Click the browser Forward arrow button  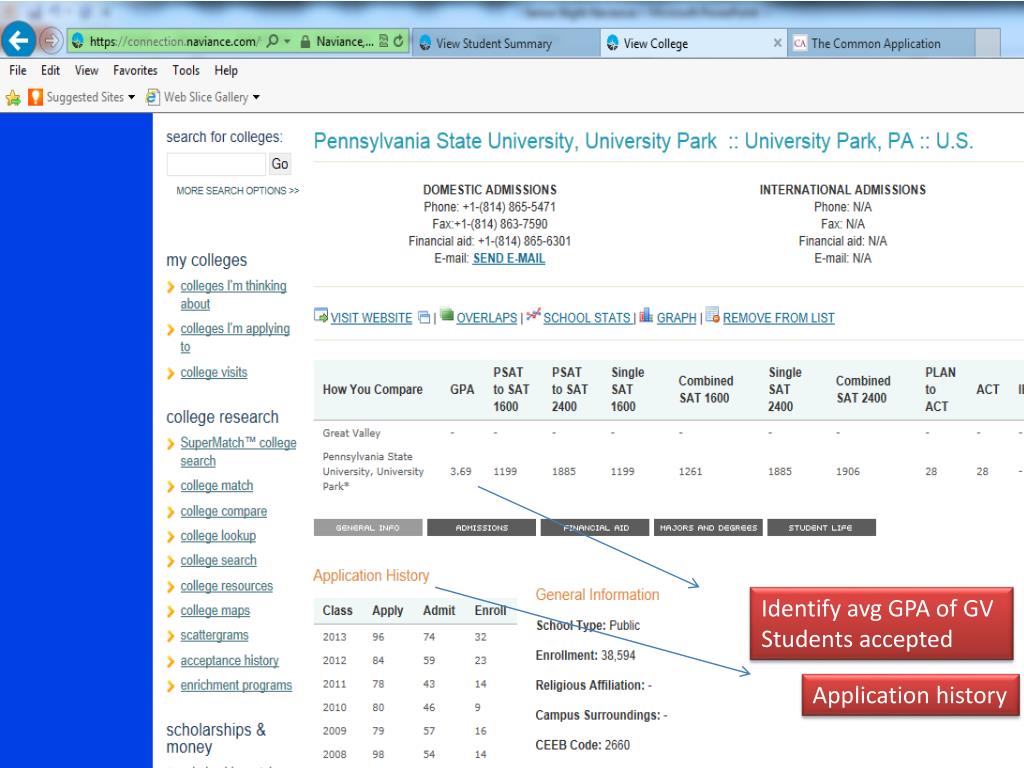[50, 40]
